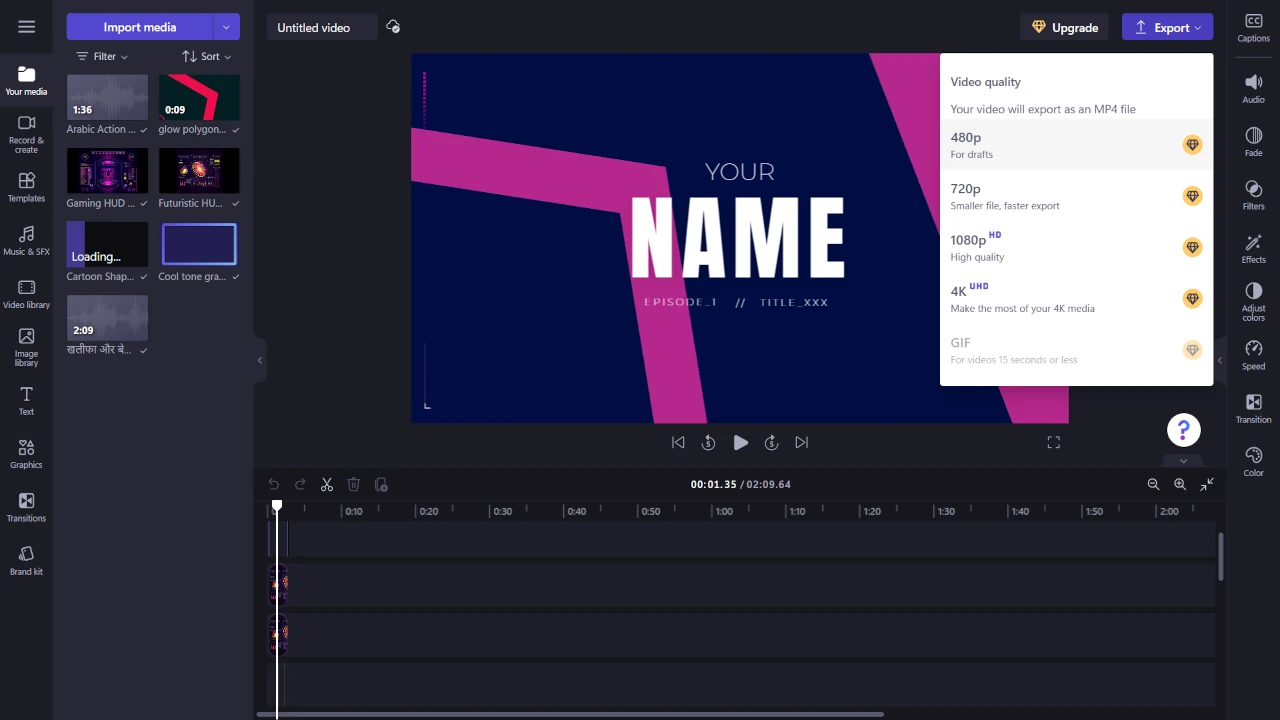1280x720 pixels.
Task: Collapse the right properties panel
Action: point(1220,360)
